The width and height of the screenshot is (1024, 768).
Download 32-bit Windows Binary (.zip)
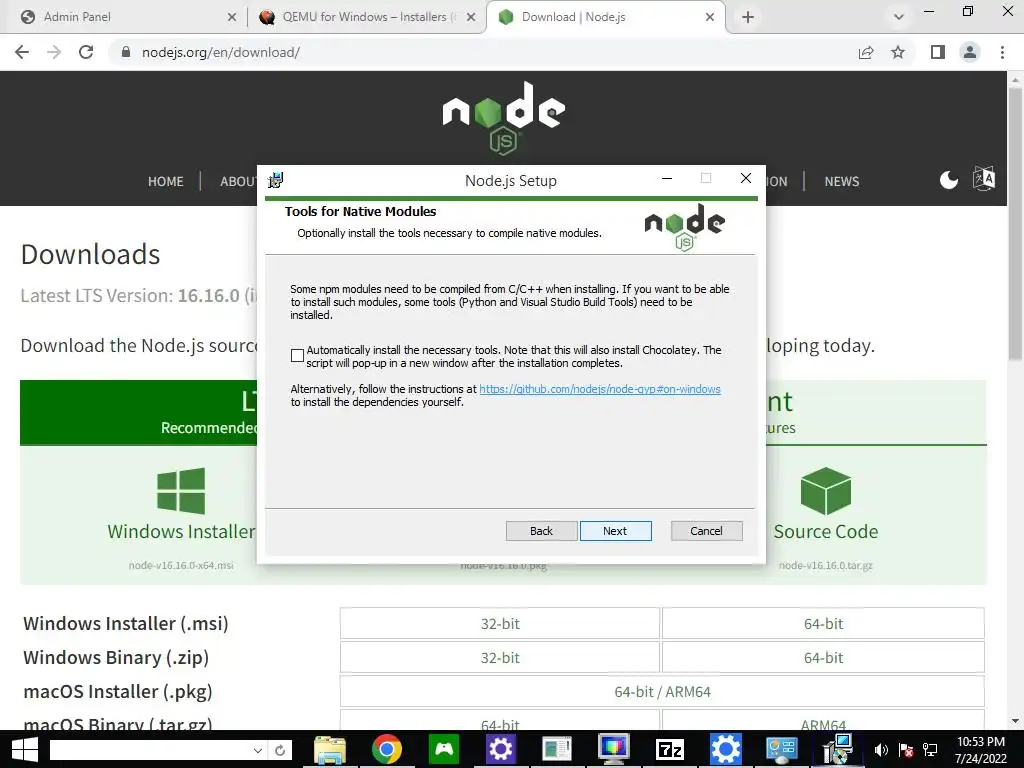(500, 658)
